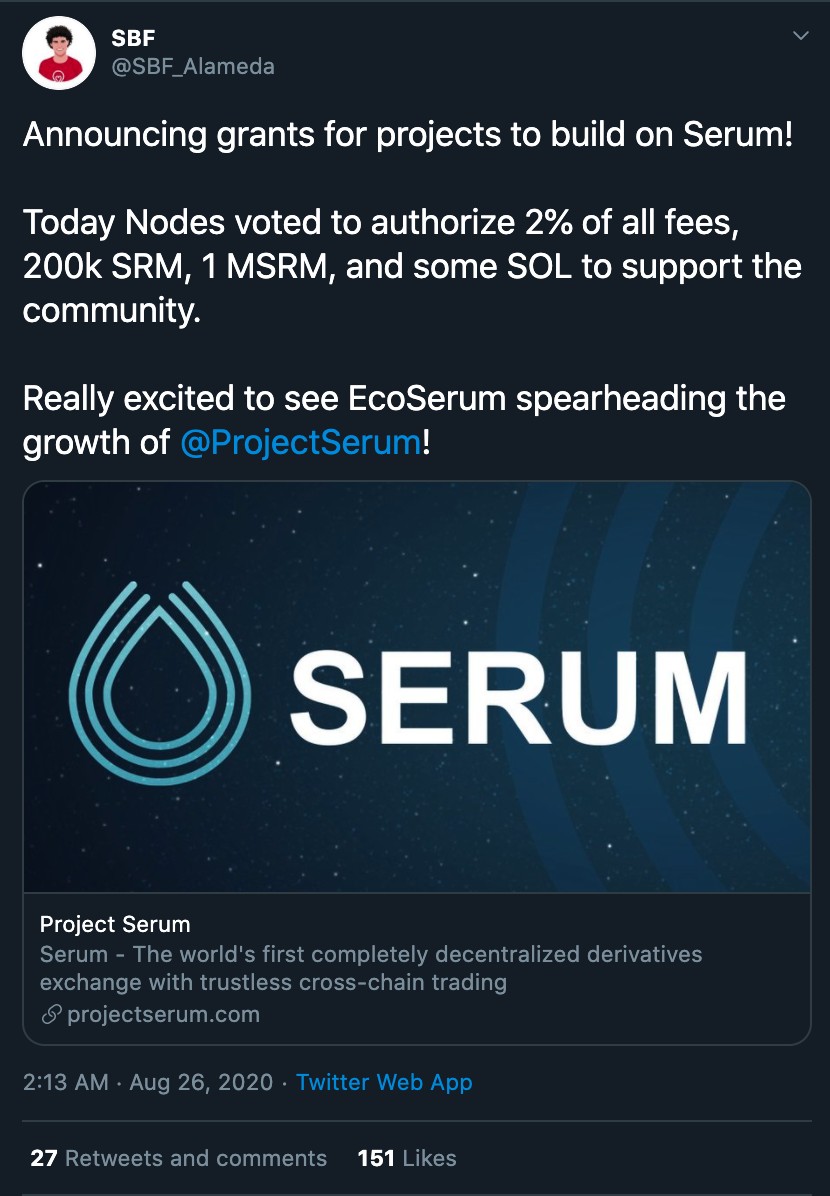This screenshot has height=1196, width=830.
Task: Click the 'Really excited to see EcoSerum' sentence
Action: coord(404,398)
